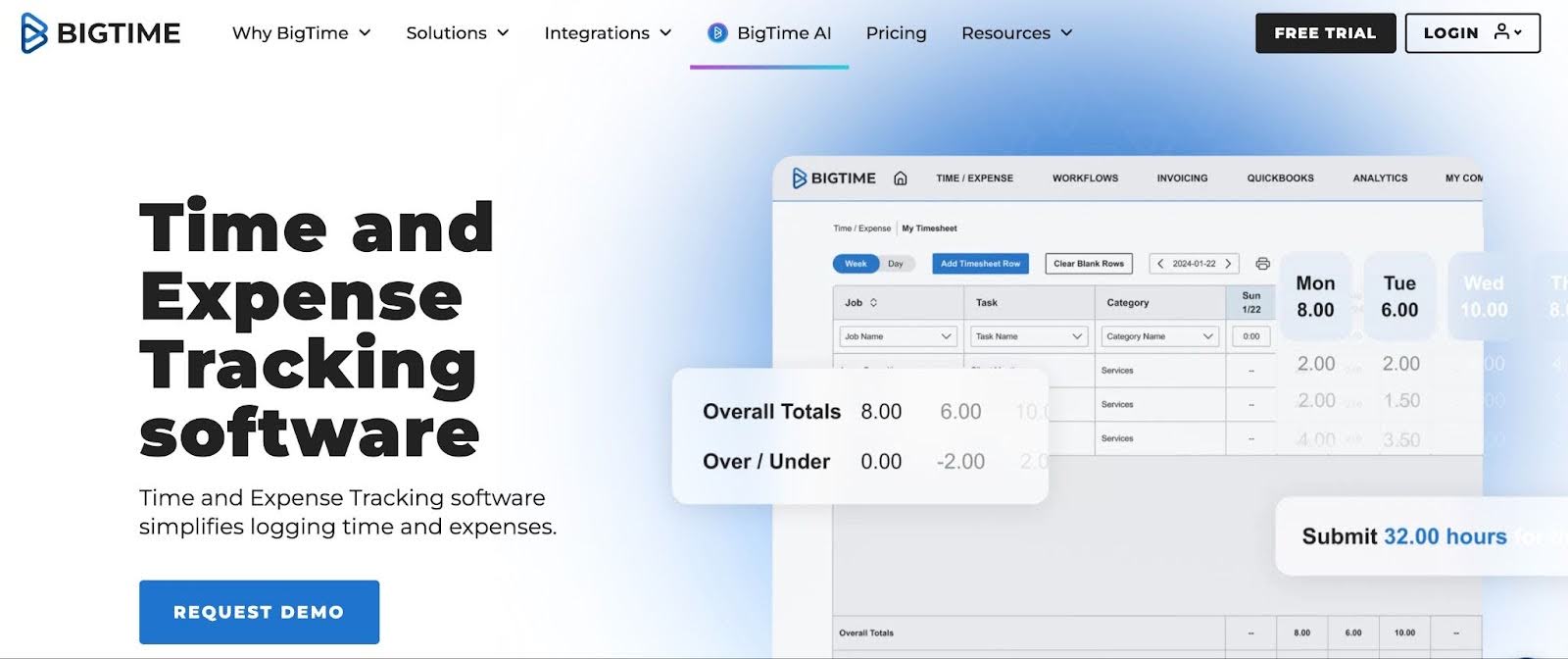Click the Time / Expense breadcrumb link
Image resolution: width=1568 pixels, height=659 pixels.
pyautogui.click(x=861, y=228)
